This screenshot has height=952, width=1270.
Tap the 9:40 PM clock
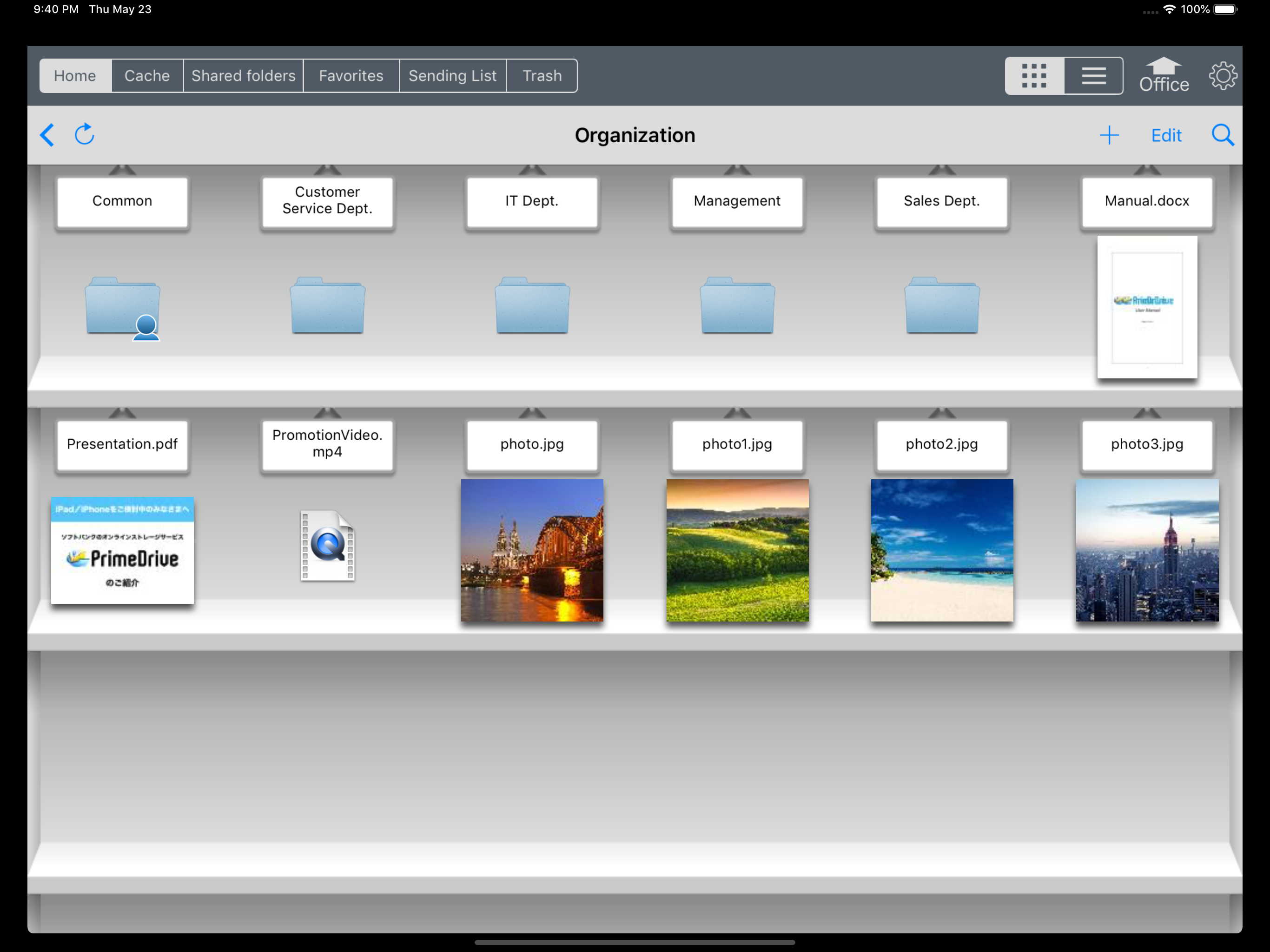click(x=56, y=9)
